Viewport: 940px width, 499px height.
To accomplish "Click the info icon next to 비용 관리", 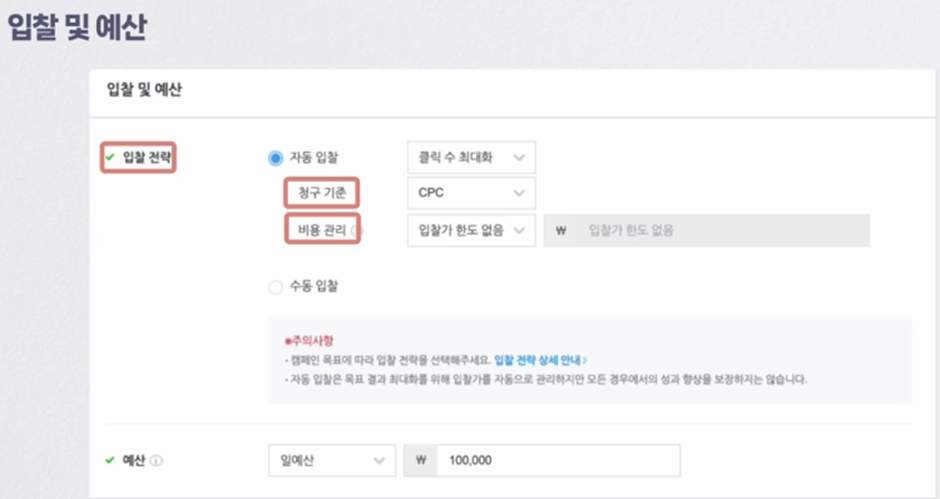I will point(357,230).
